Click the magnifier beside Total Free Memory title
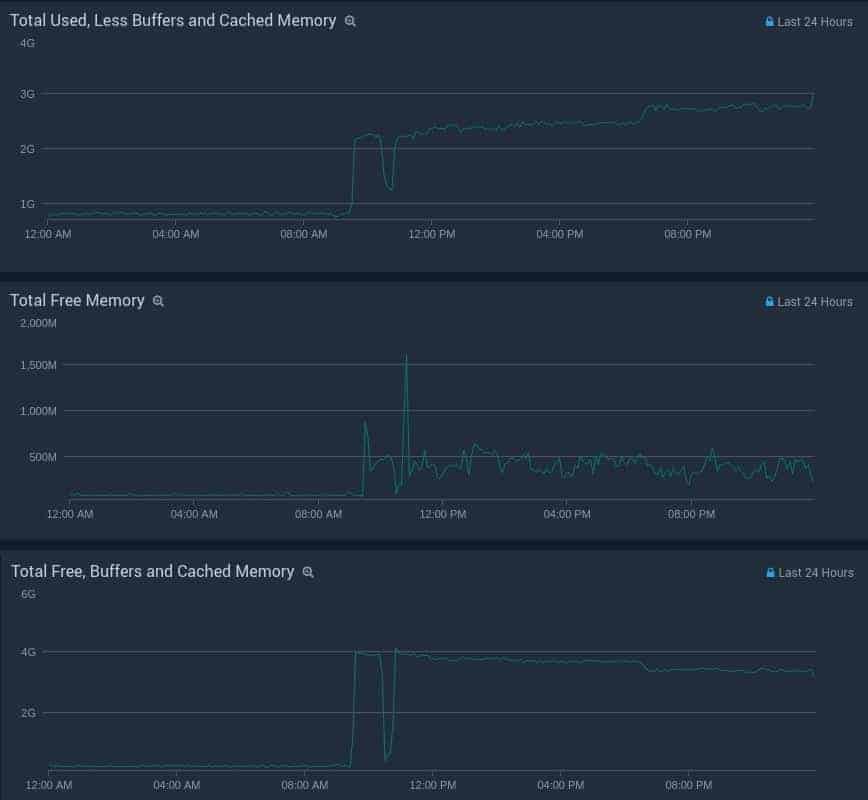This screenshot has width=868, height=800. (x=158, y=300)
